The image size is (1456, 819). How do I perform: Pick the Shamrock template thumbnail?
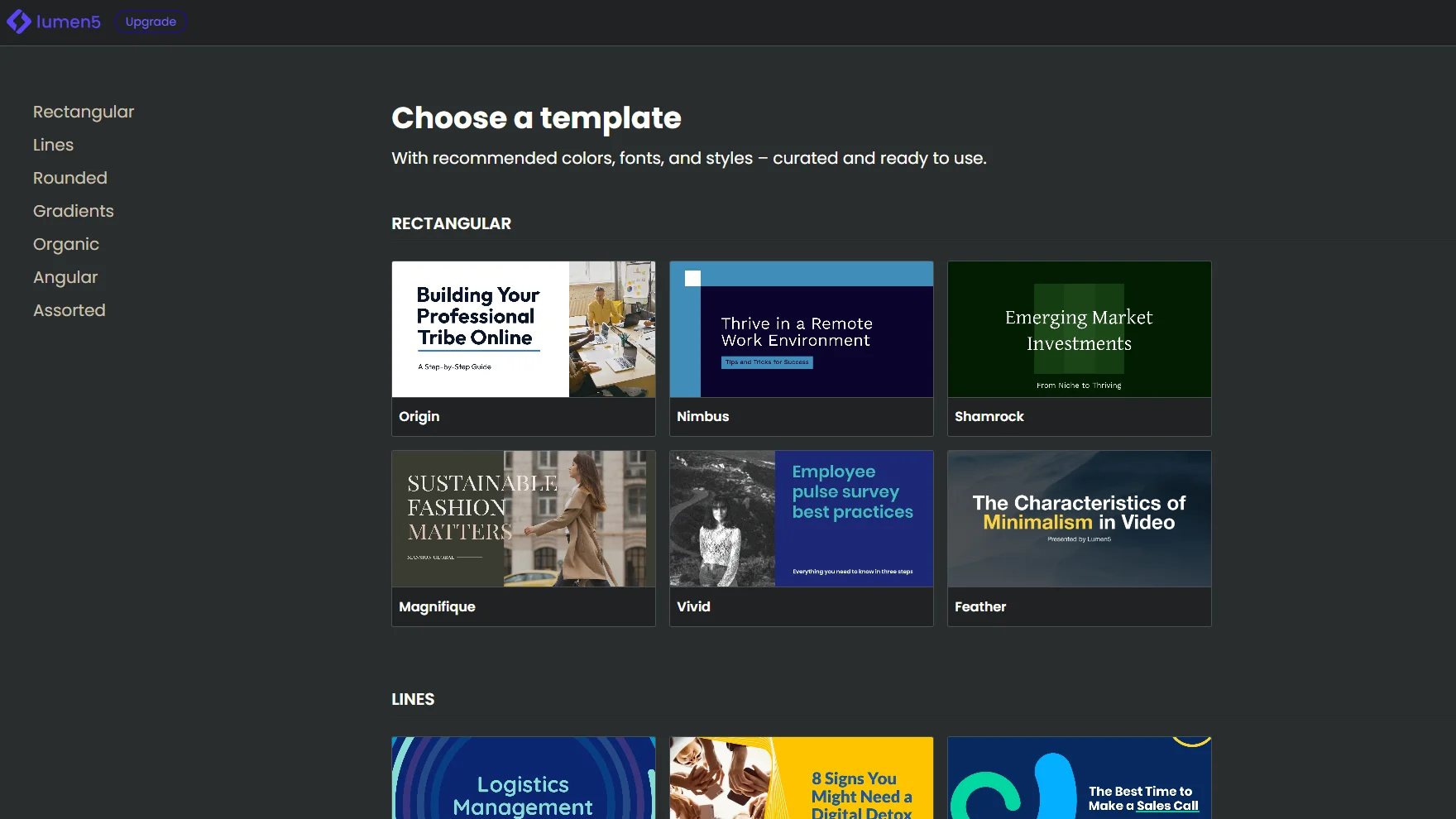tap(1080, 329)
